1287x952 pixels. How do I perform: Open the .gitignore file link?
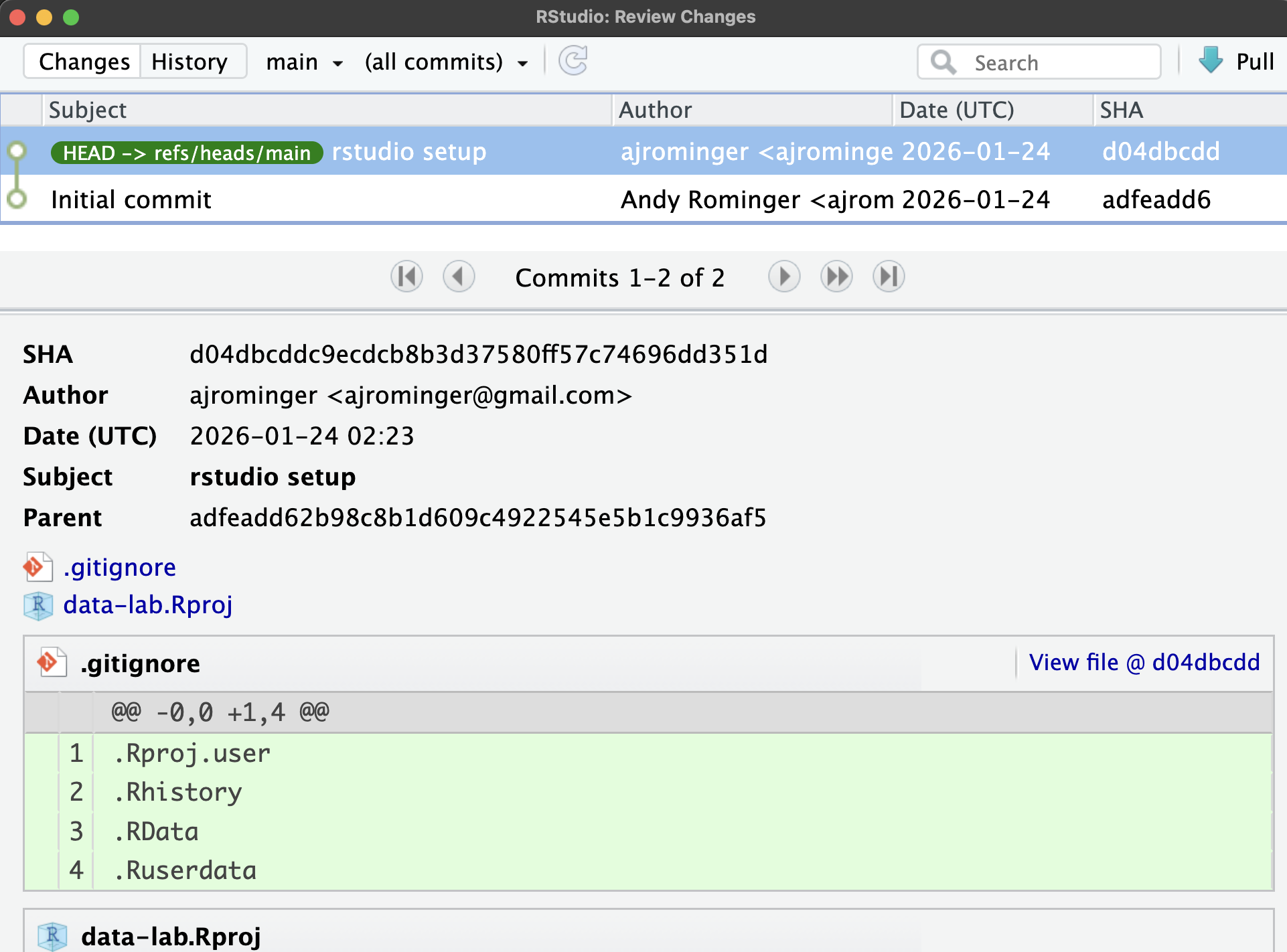(x=120, y=567)
